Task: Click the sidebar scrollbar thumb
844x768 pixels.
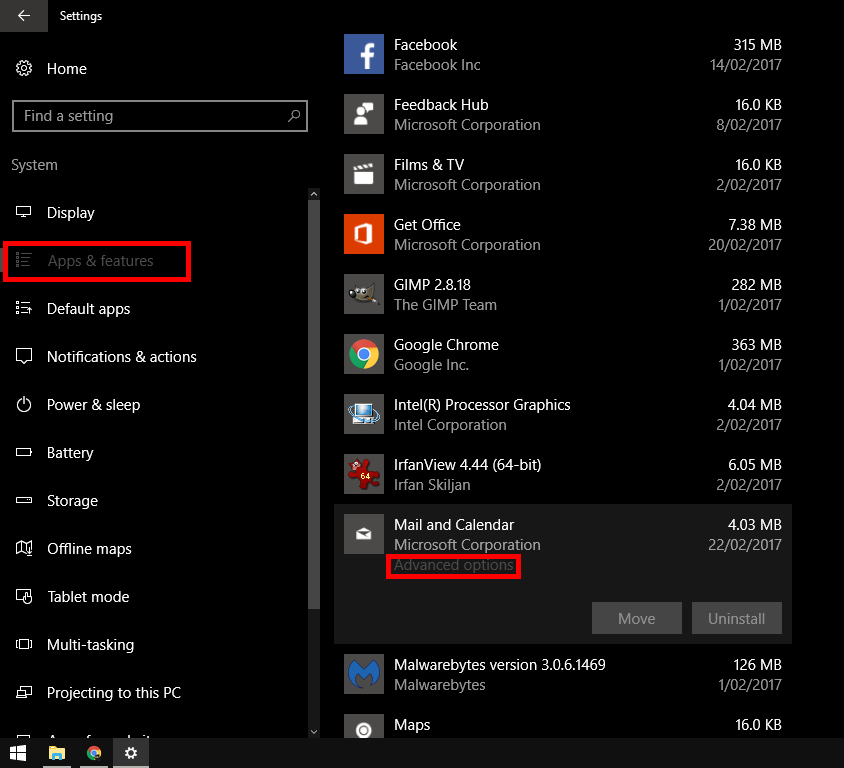Action: pyautogui.click(x=314, y=404)
